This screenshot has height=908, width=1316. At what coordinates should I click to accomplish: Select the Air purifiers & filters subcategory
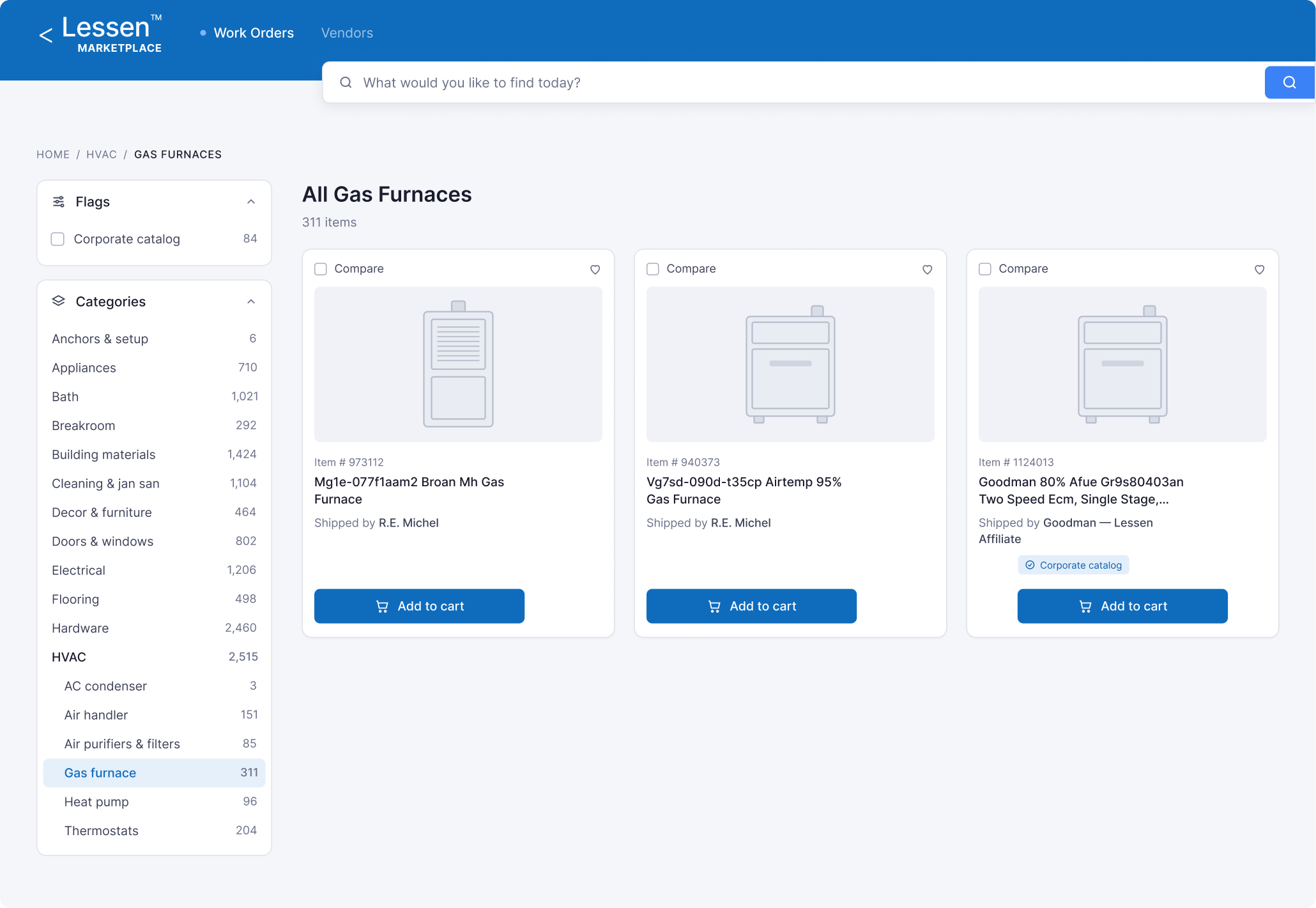(x=154, y=744)
